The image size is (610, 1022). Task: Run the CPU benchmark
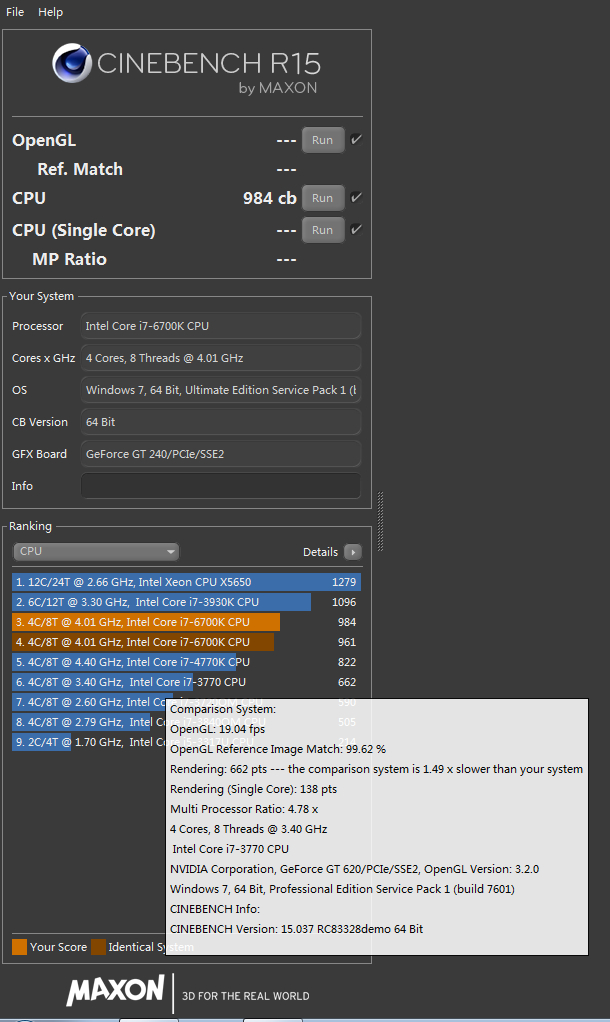[322, 198]
